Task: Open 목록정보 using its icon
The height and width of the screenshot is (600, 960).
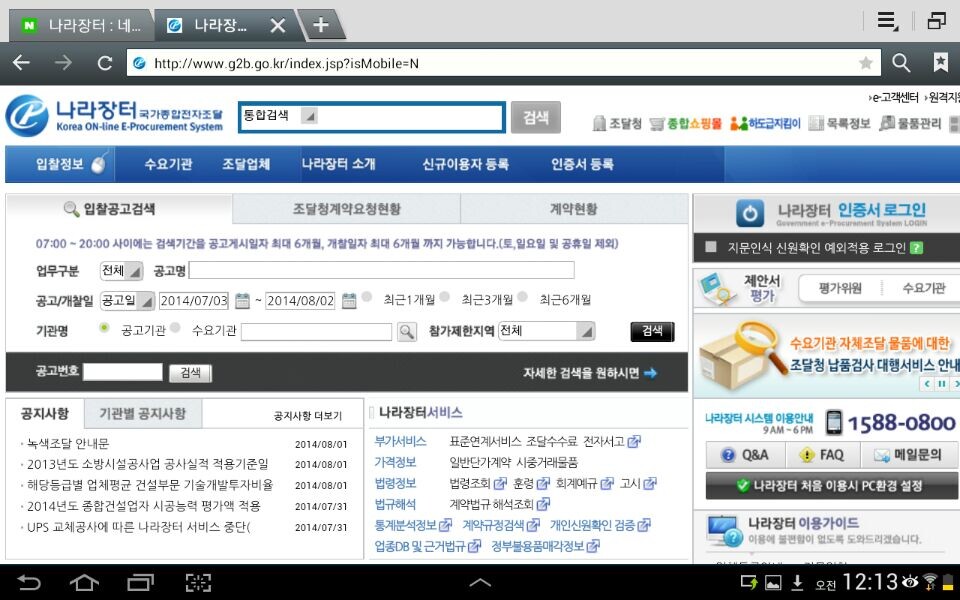Action: [x=816, y=123]
